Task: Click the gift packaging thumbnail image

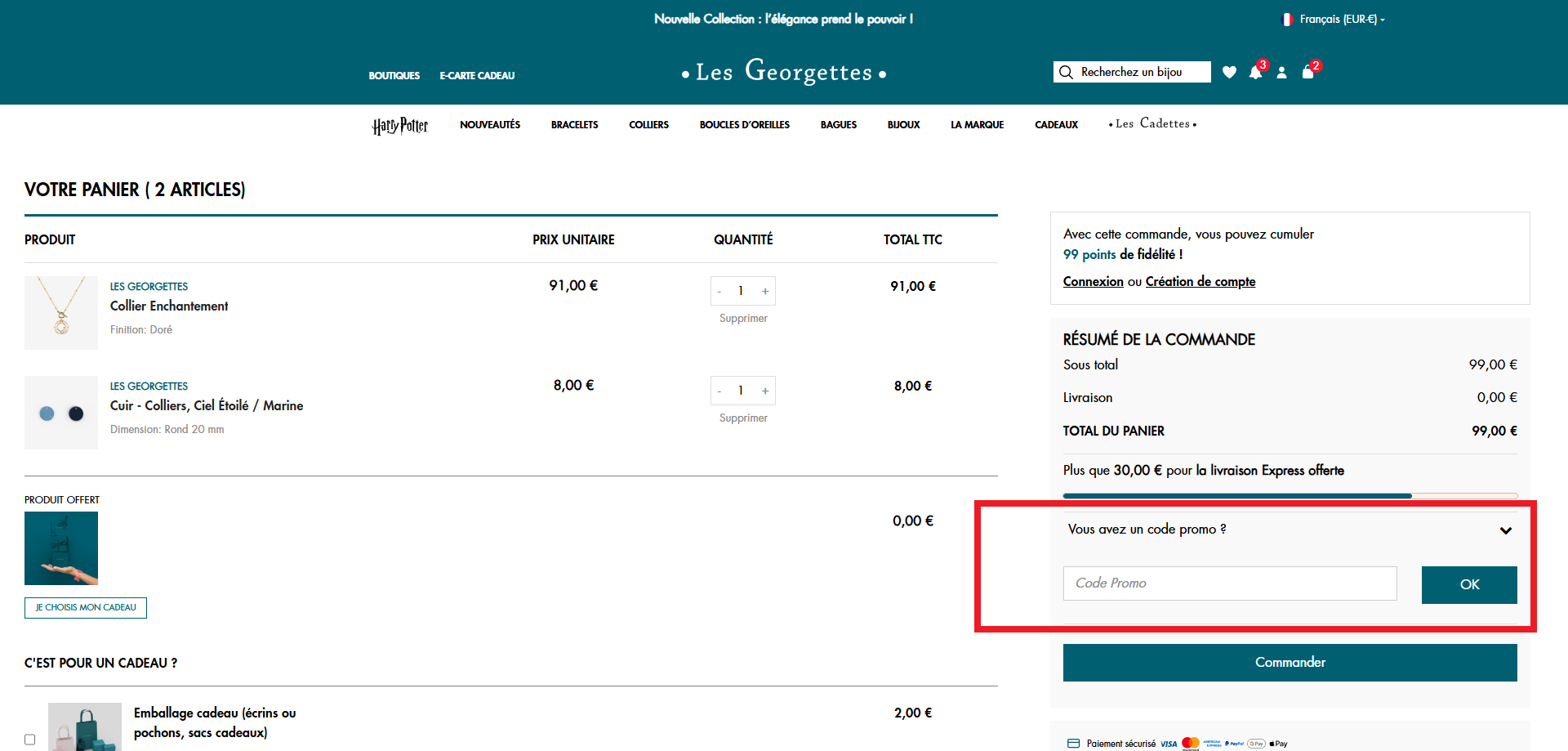Action: tap(85, 726)
